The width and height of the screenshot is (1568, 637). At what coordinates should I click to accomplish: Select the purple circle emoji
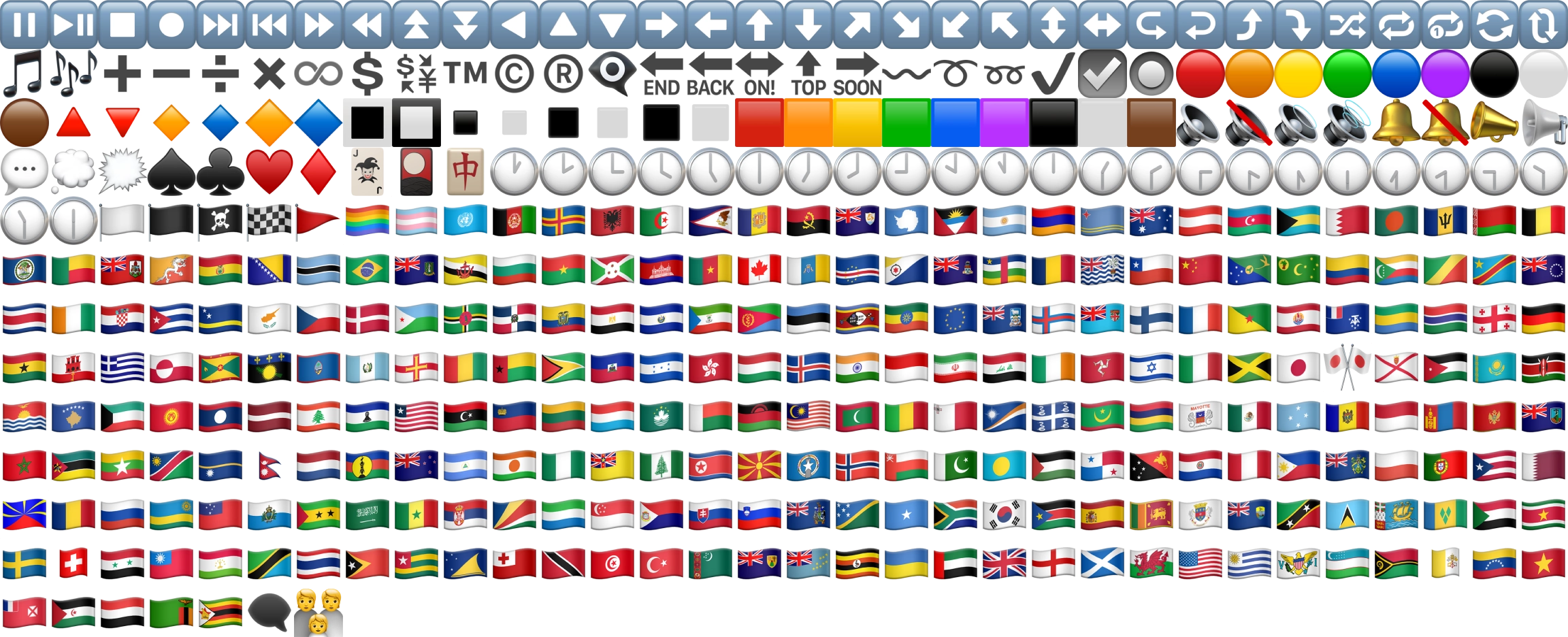(1445, 73)
